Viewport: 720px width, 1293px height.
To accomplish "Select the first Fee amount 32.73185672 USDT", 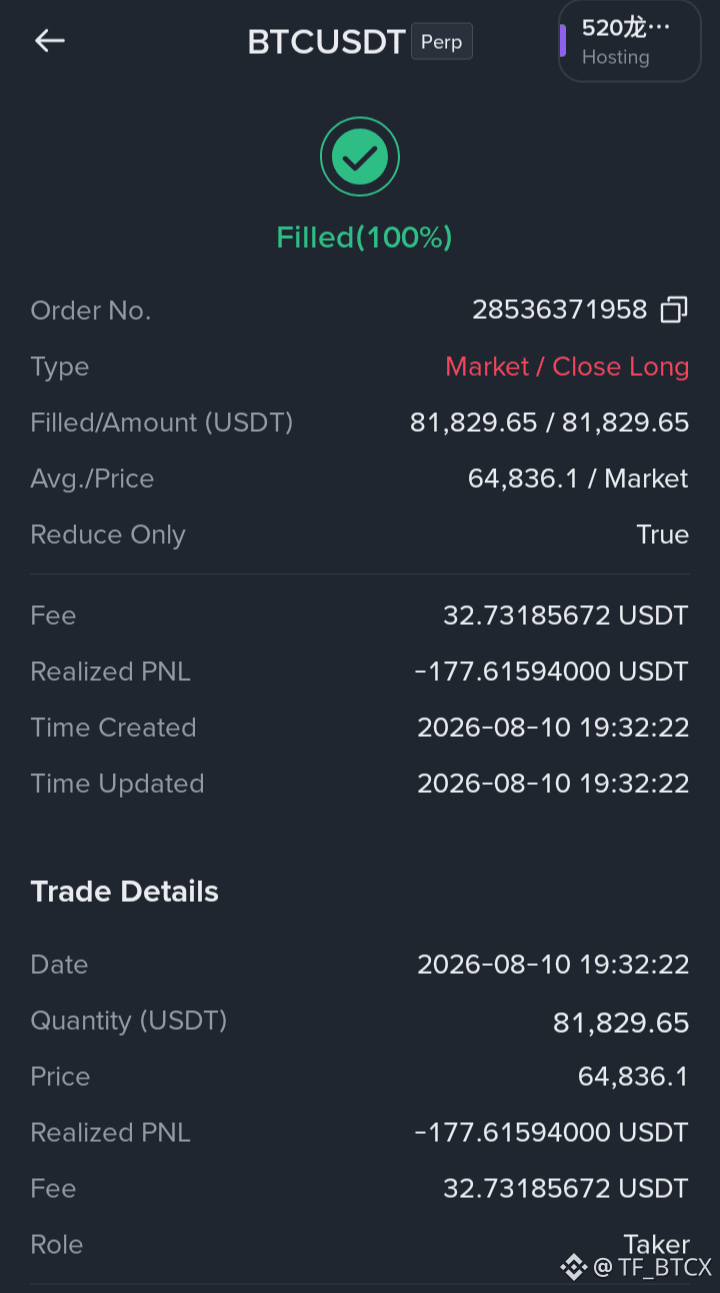I will pos(566,616).
